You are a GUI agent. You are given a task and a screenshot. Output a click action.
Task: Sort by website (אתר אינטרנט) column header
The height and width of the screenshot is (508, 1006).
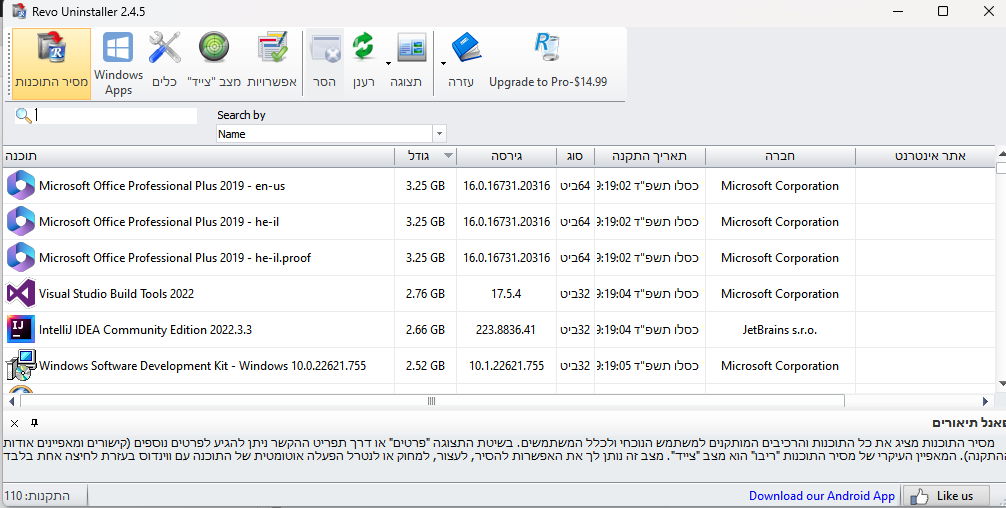coord(925,156)
